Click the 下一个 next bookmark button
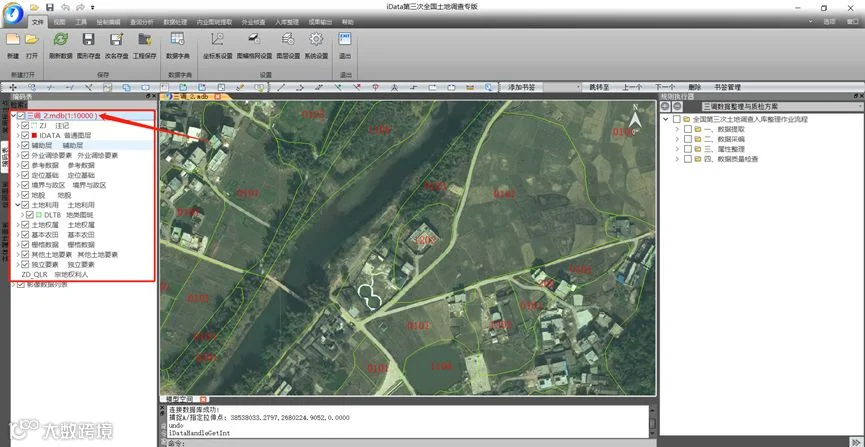The image size is (865, 447). tap(665, 87)
